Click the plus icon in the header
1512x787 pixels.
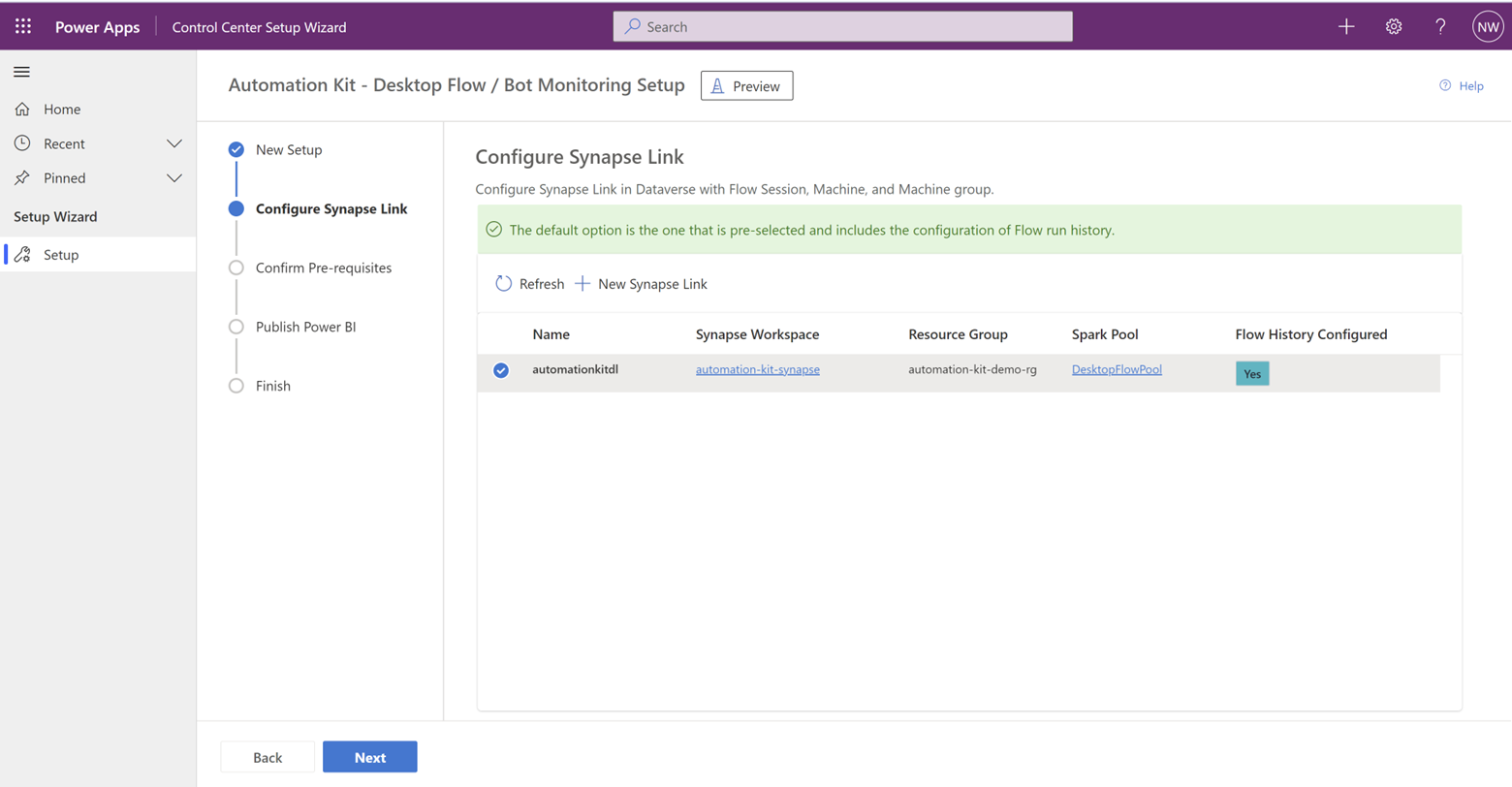[1346, 27]
